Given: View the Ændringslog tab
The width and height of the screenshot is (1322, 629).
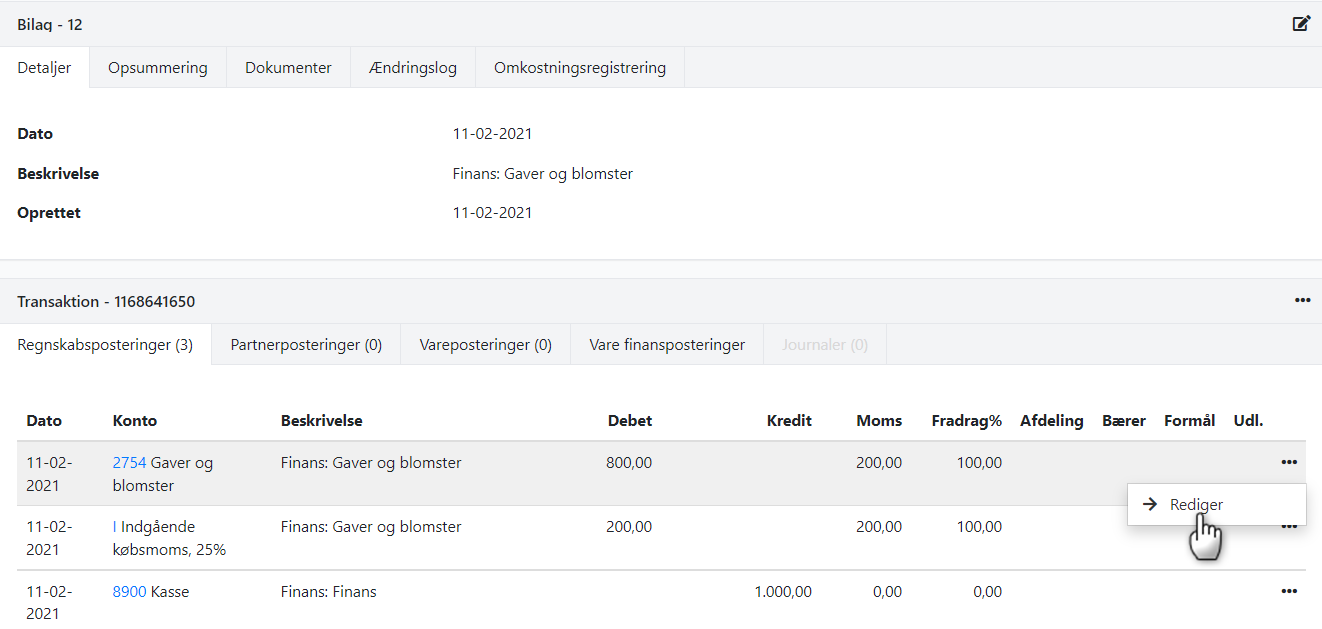Looking at the screenshot, I should [412, 68].
